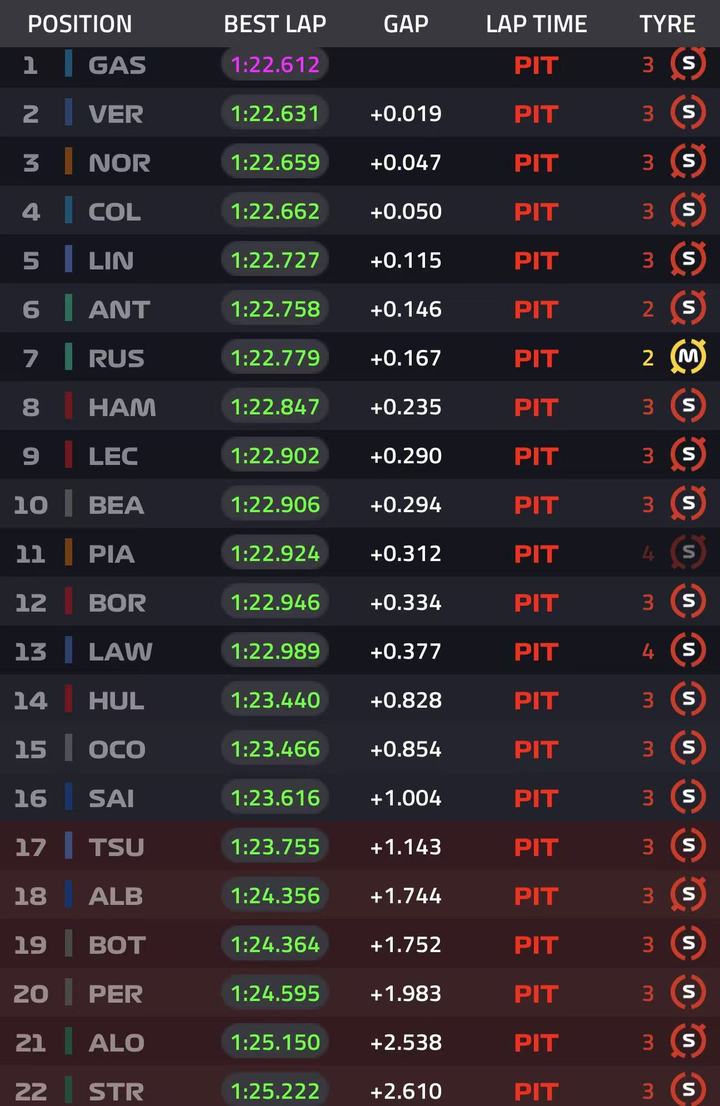This screenshot has height=1106, width=720.
Task: Click RUS yellow medium tyre icon
Action: point(688,358)
